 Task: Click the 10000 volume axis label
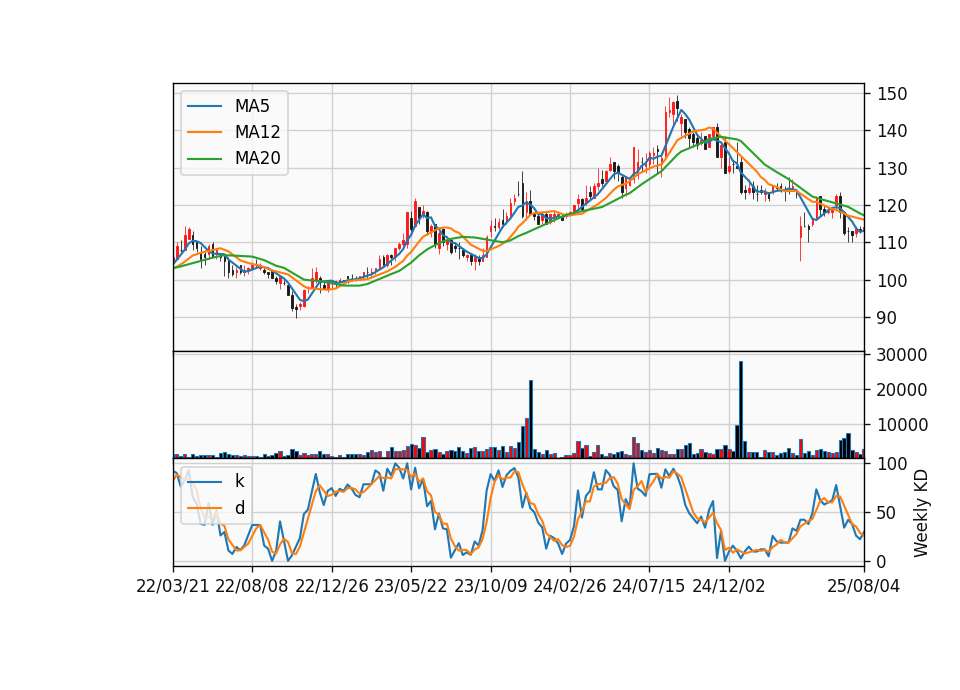pyautogui.click(x=902, y=424)
